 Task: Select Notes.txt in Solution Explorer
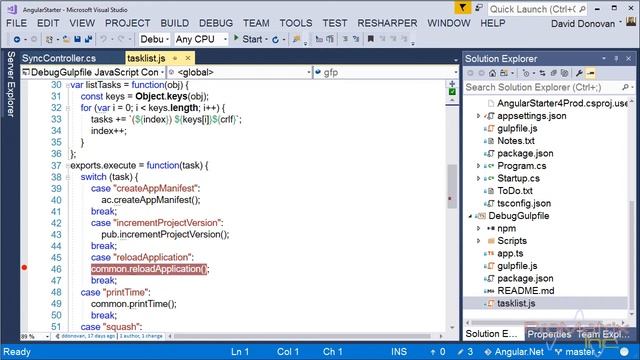click(x=516, y=141)
